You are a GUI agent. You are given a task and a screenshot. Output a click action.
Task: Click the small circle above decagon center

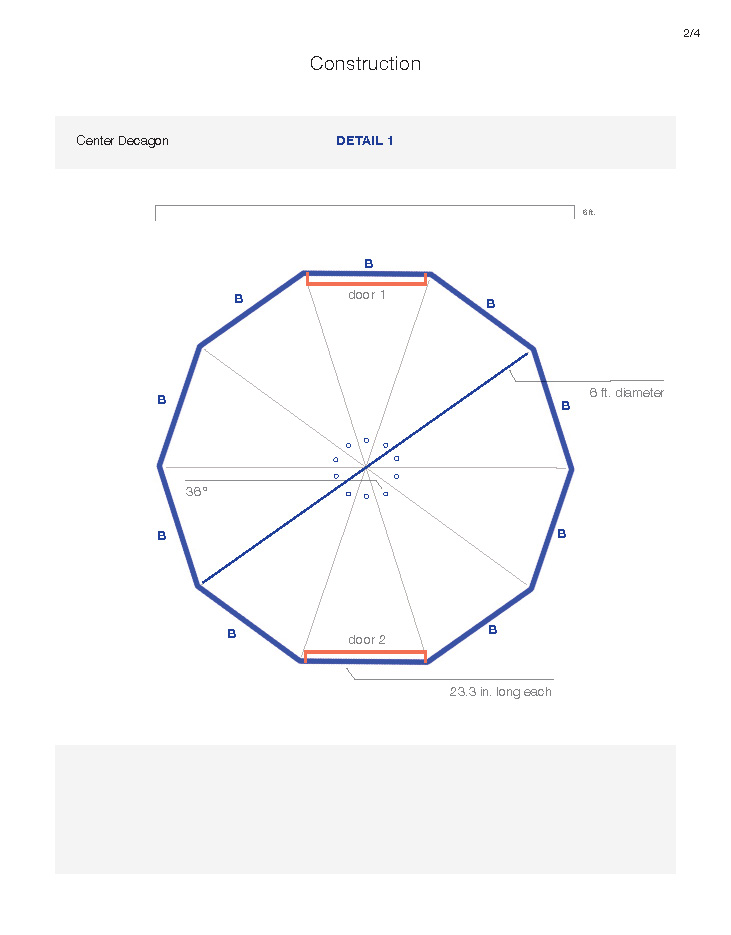pos(366,441)
